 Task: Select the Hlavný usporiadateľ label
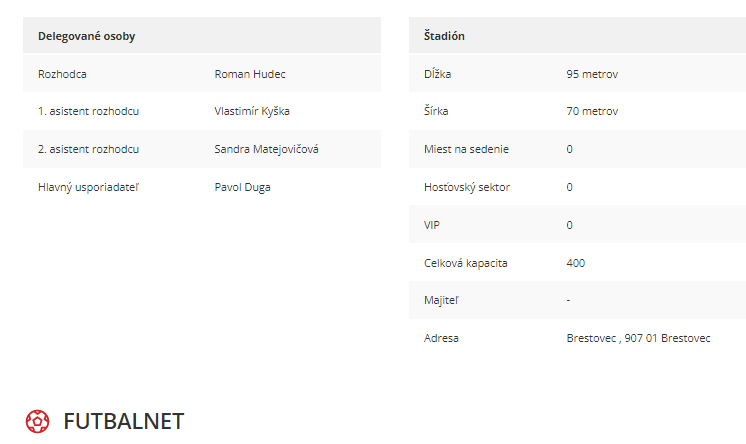88,187
